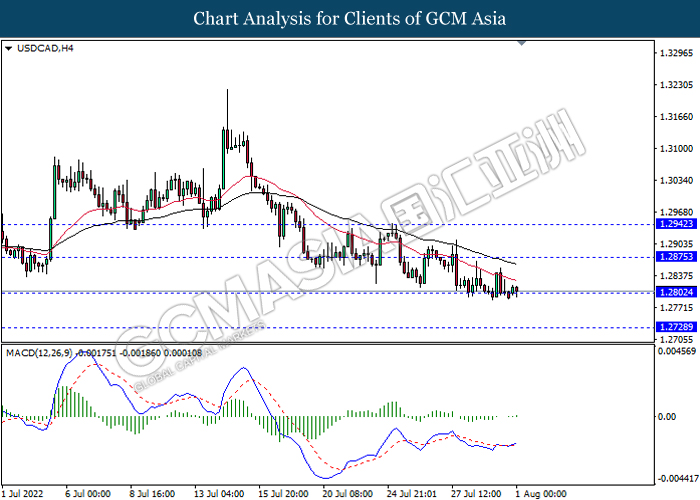The height and width of the screenshot is (500, 700).
Task: Click the 6 Jul 00:00 time label
Action: click(x=88, y=494)
